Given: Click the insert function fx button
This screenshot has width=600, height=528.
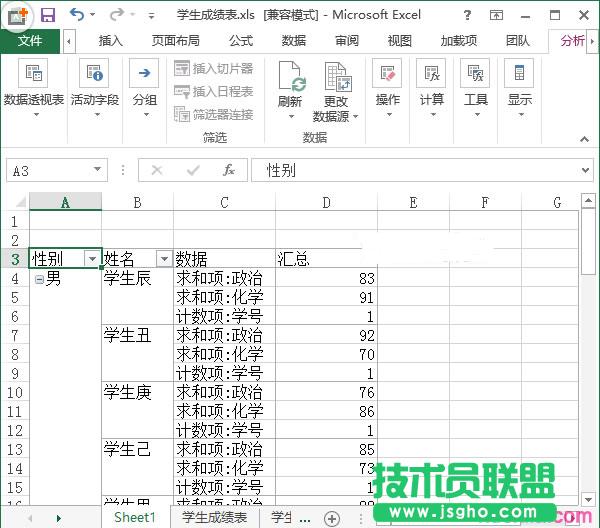Looking at the screenshot, I should click(x=228, y=171).
